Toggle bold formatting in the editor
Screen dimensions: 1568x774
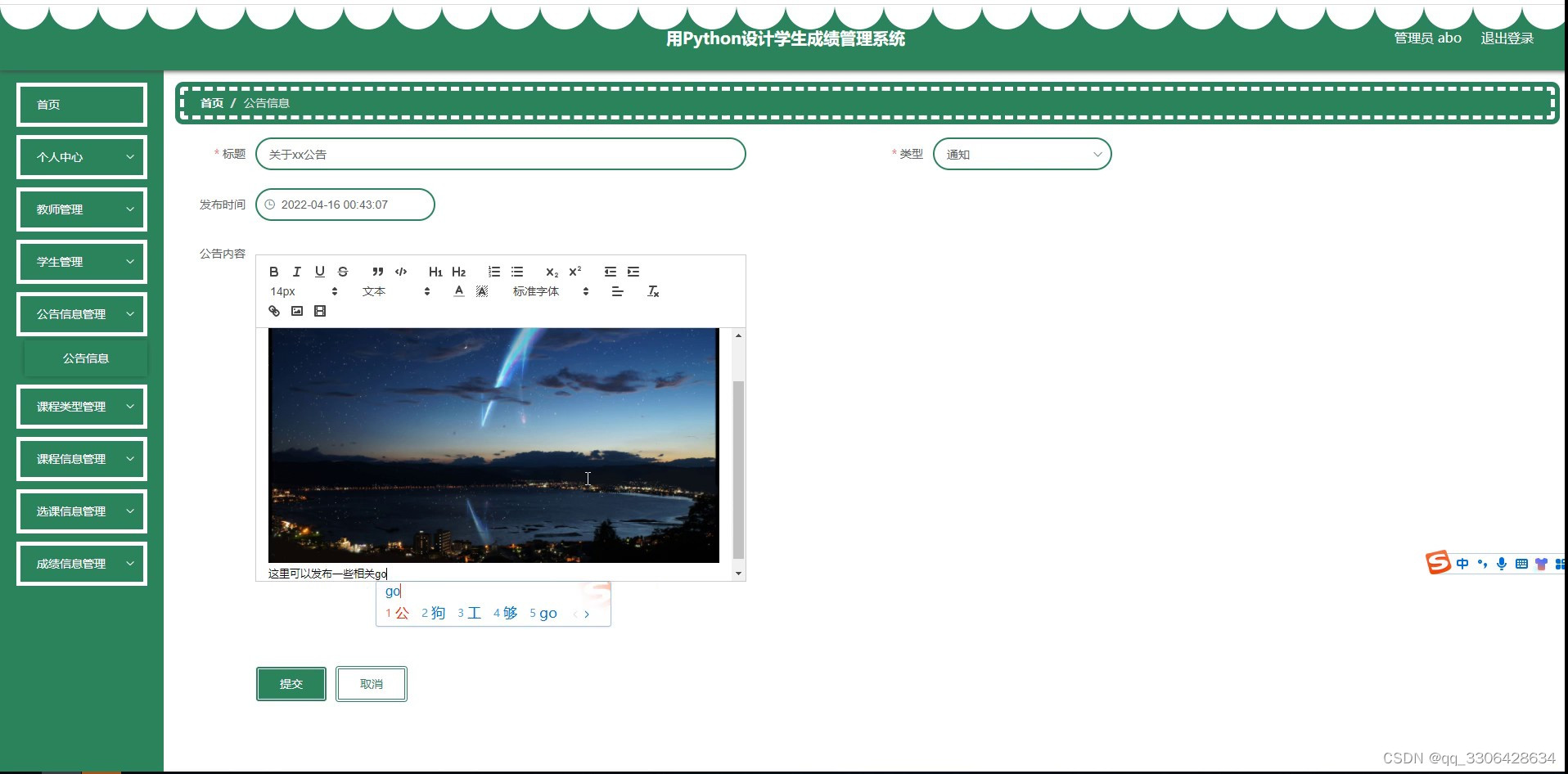click(x=274, y=272)
